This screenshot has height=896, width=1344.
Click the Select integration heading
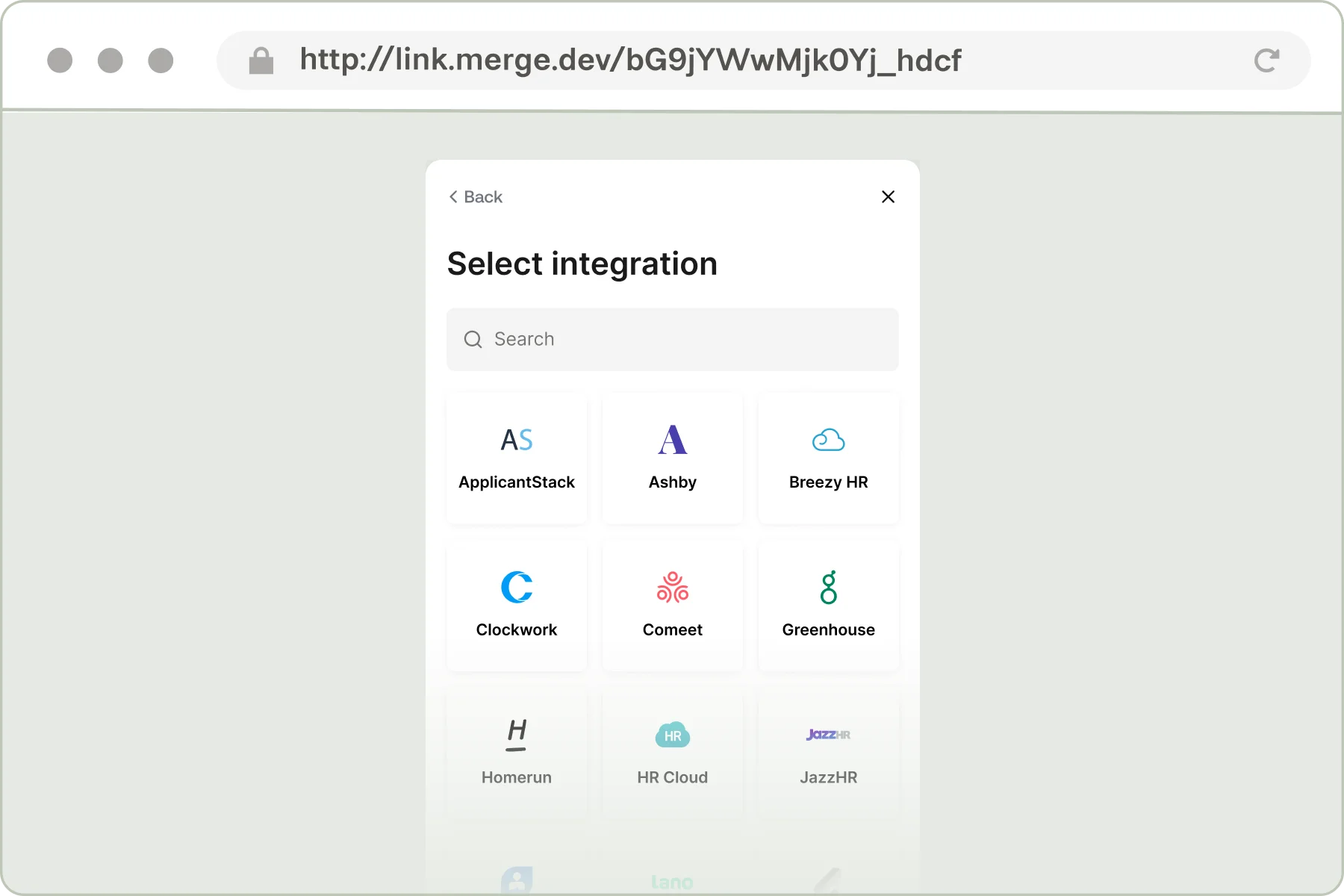(582, 264)
